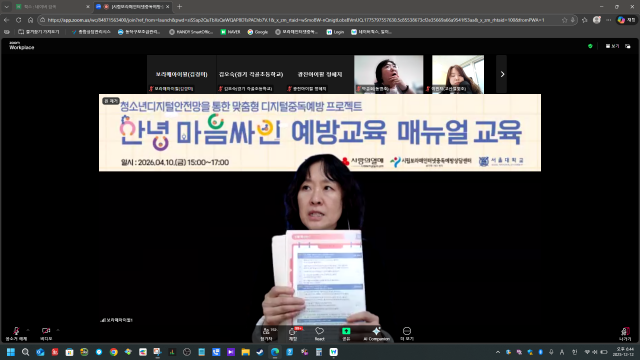Open the import favorites bookmark item
This screenshot has height=360, width=640.
coord(39,32)
